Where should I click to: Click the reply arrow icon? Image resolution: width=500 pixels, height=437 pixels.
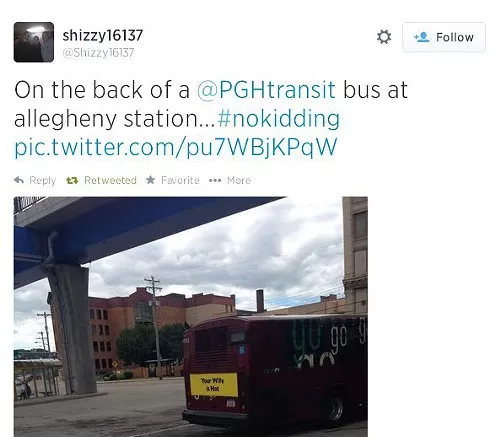(19, 180)
